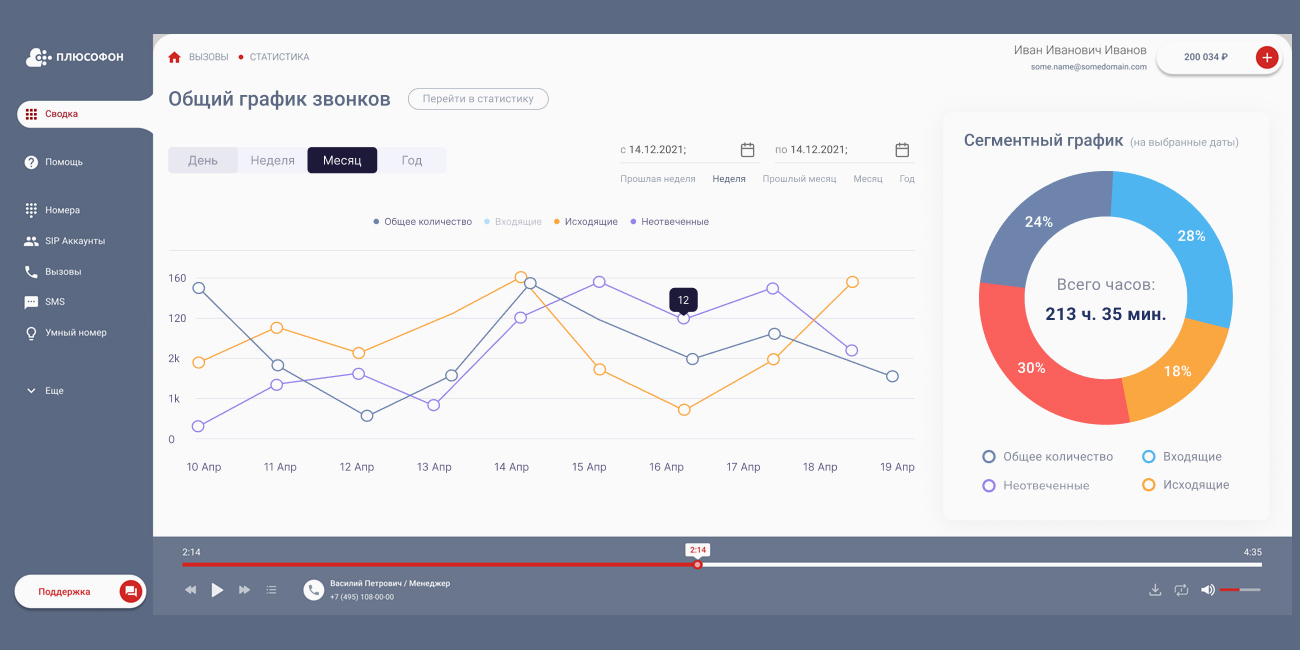Click the playback progress handle at 2:14
The image size is (1300, 650).
[x=698, y=565]
